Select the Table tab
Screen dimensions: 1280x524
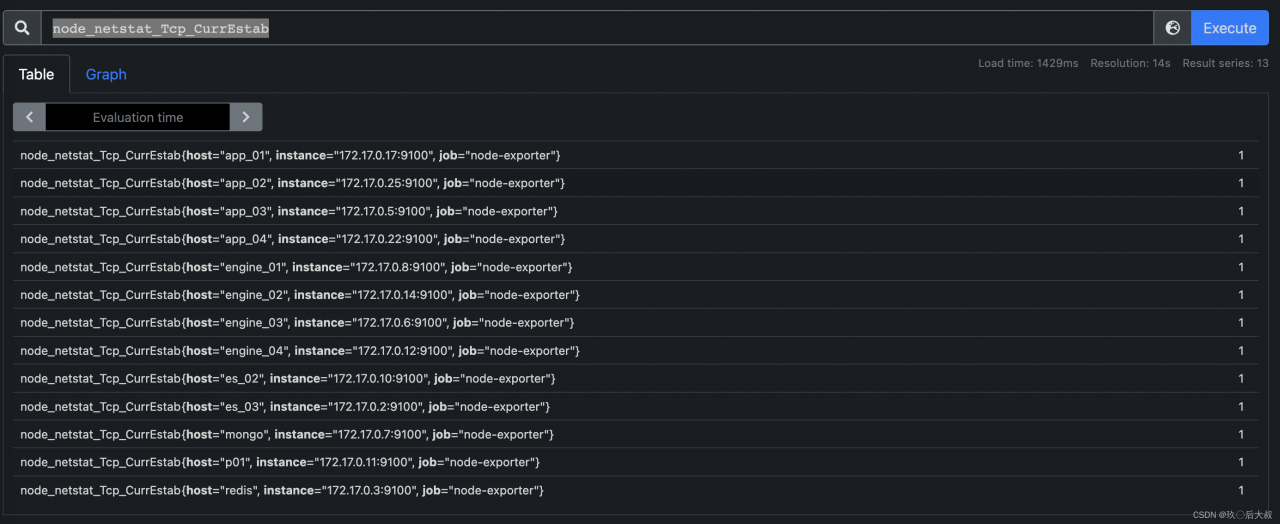(x=37, y=74)
